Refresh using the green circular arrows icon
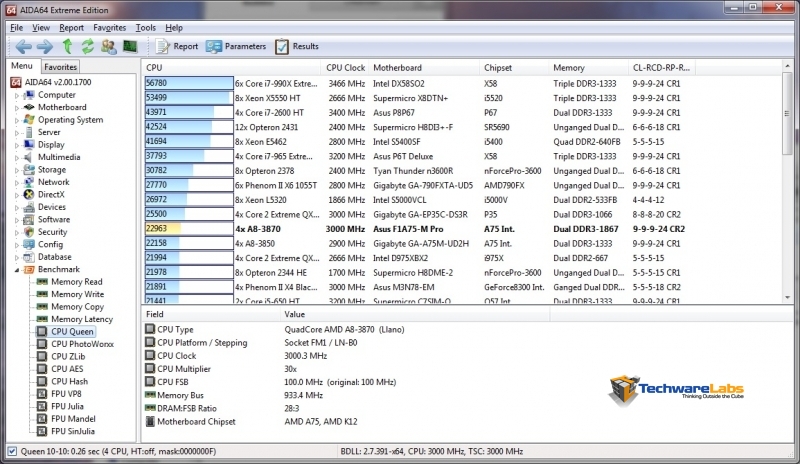This screenshot has width=800, height=464. [x=88, y=46]
